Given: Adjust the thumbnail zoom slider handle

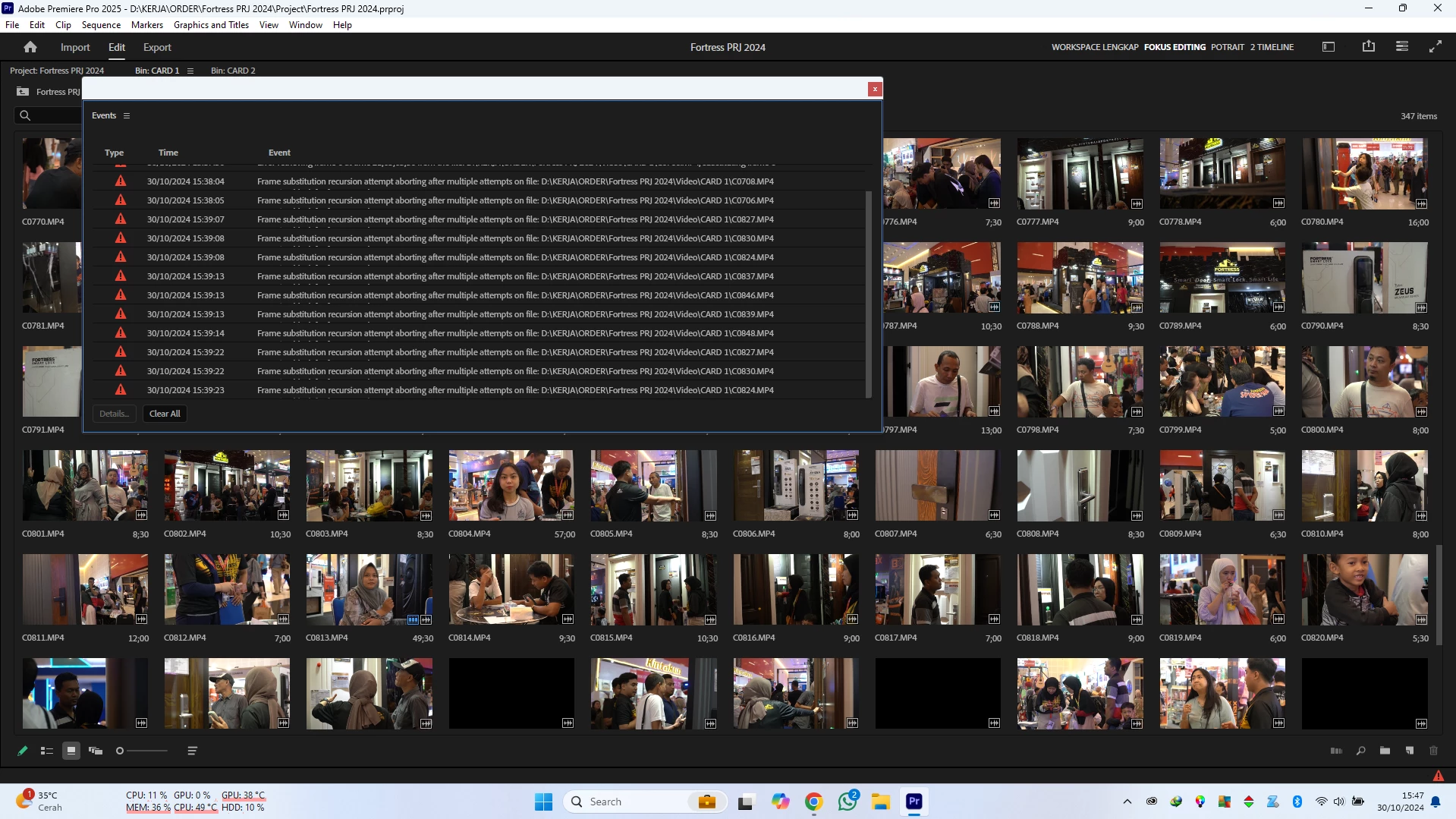Looking at the screenshot, I should tap(120, 751).
